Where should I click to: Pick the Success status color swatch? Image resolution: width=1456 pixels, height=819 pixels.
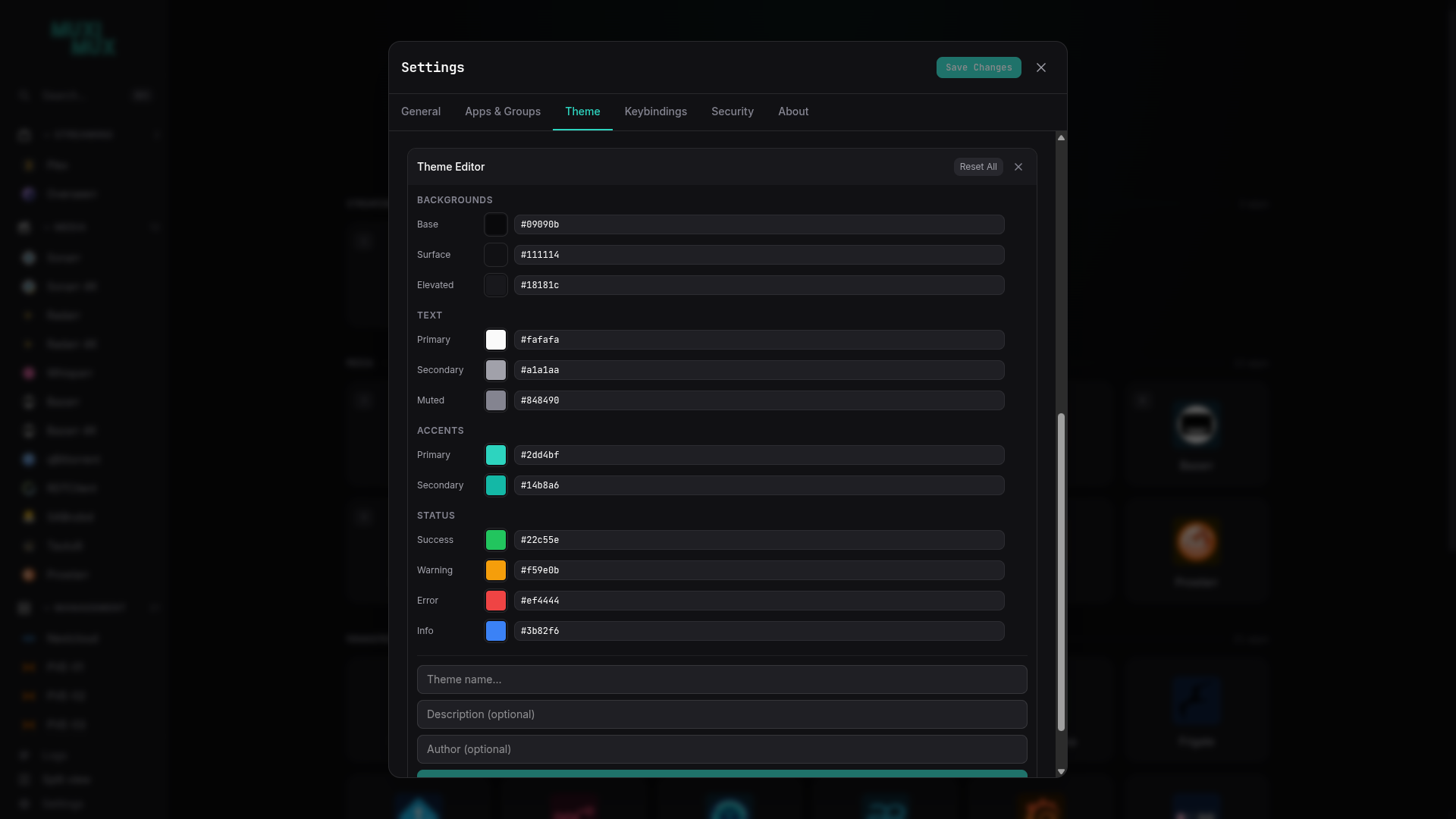click(496, 540)
